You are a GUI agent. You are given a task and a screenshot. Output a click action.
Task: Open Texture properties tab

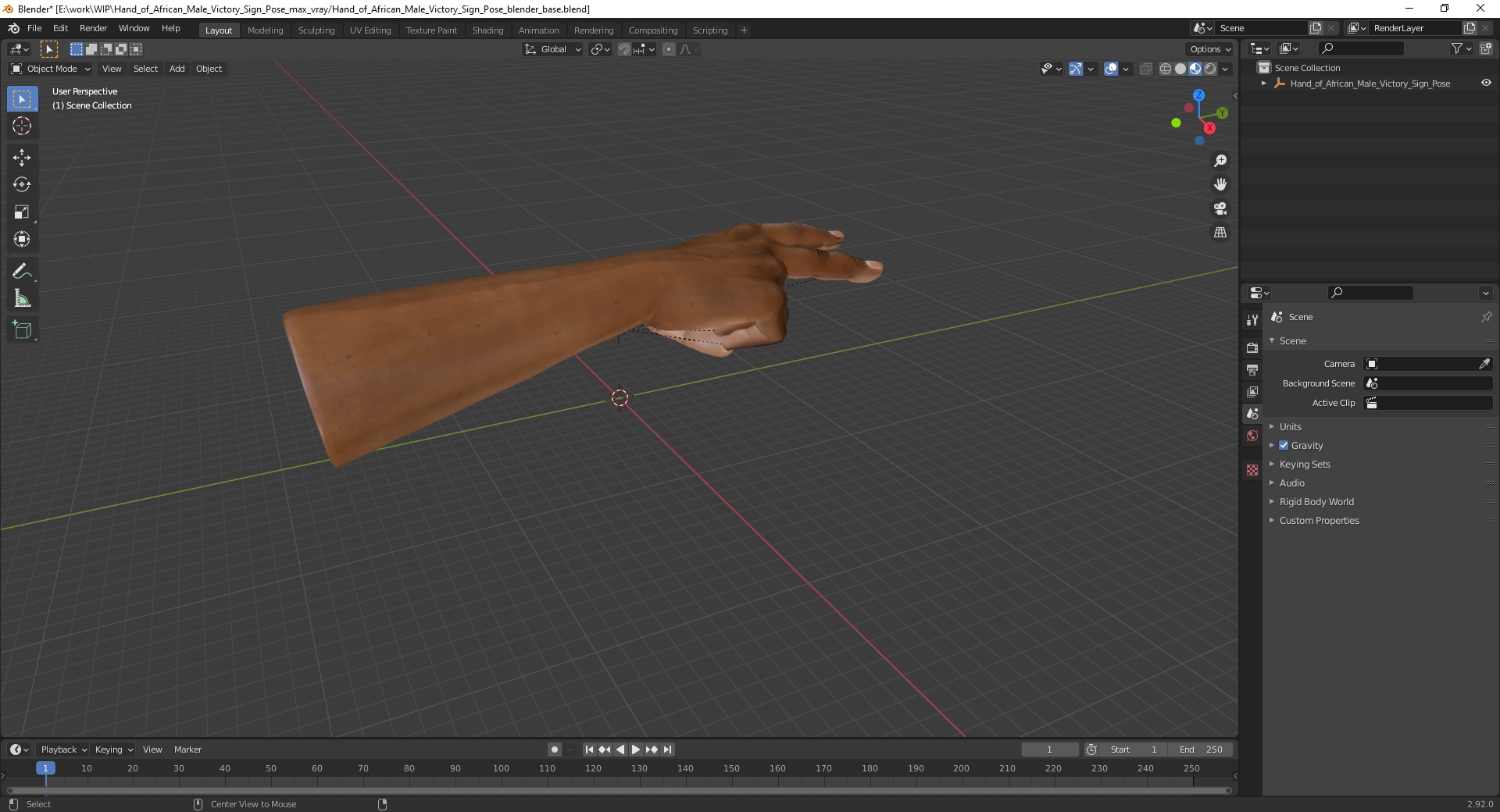[x=1252, y=470]
